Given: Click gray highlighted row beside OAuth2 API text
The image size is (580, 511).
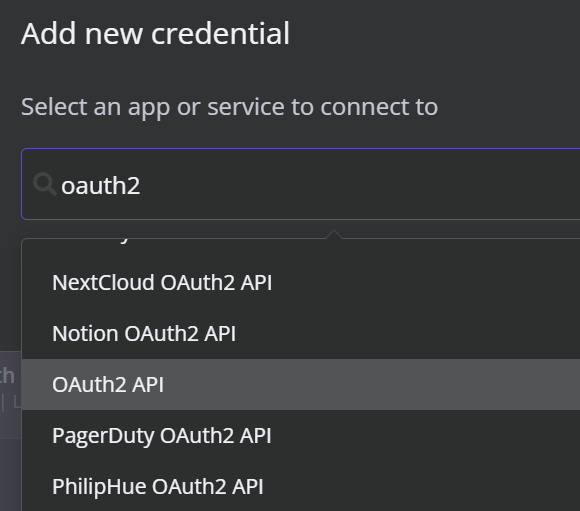Looking at the screenshot, I should click(x=370, y=384).
